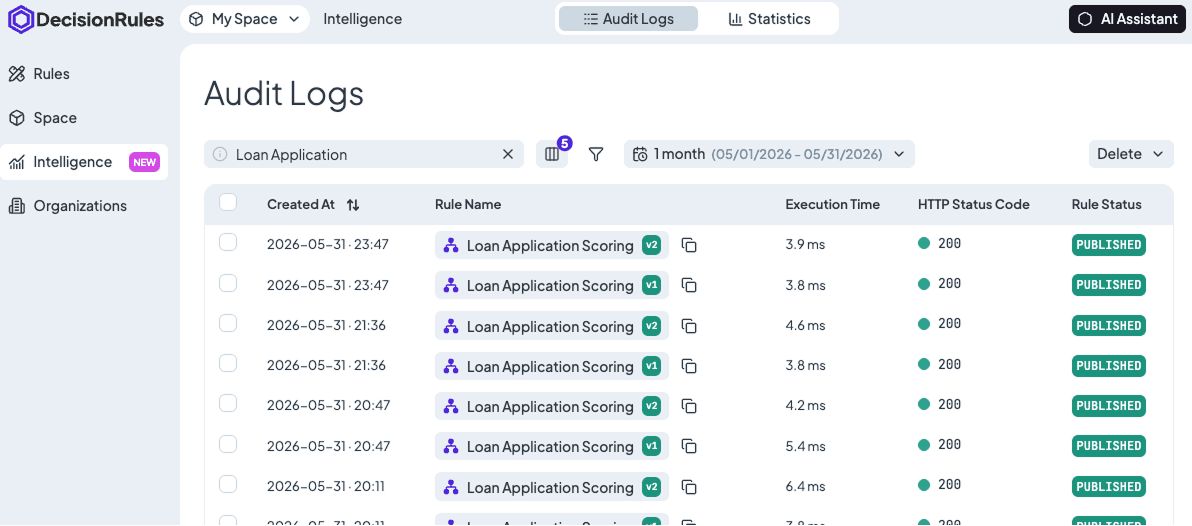Open Loan Application Scoring in the 3.9 ms row
1192x526 pixels.
click(550, 246)
